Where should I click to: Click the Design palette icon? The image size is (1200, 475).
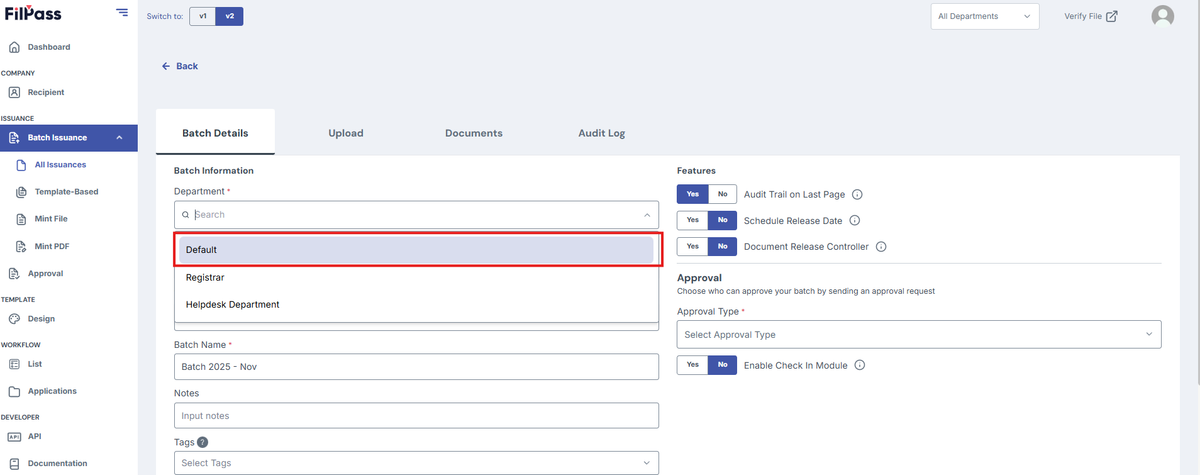[14, 319]
